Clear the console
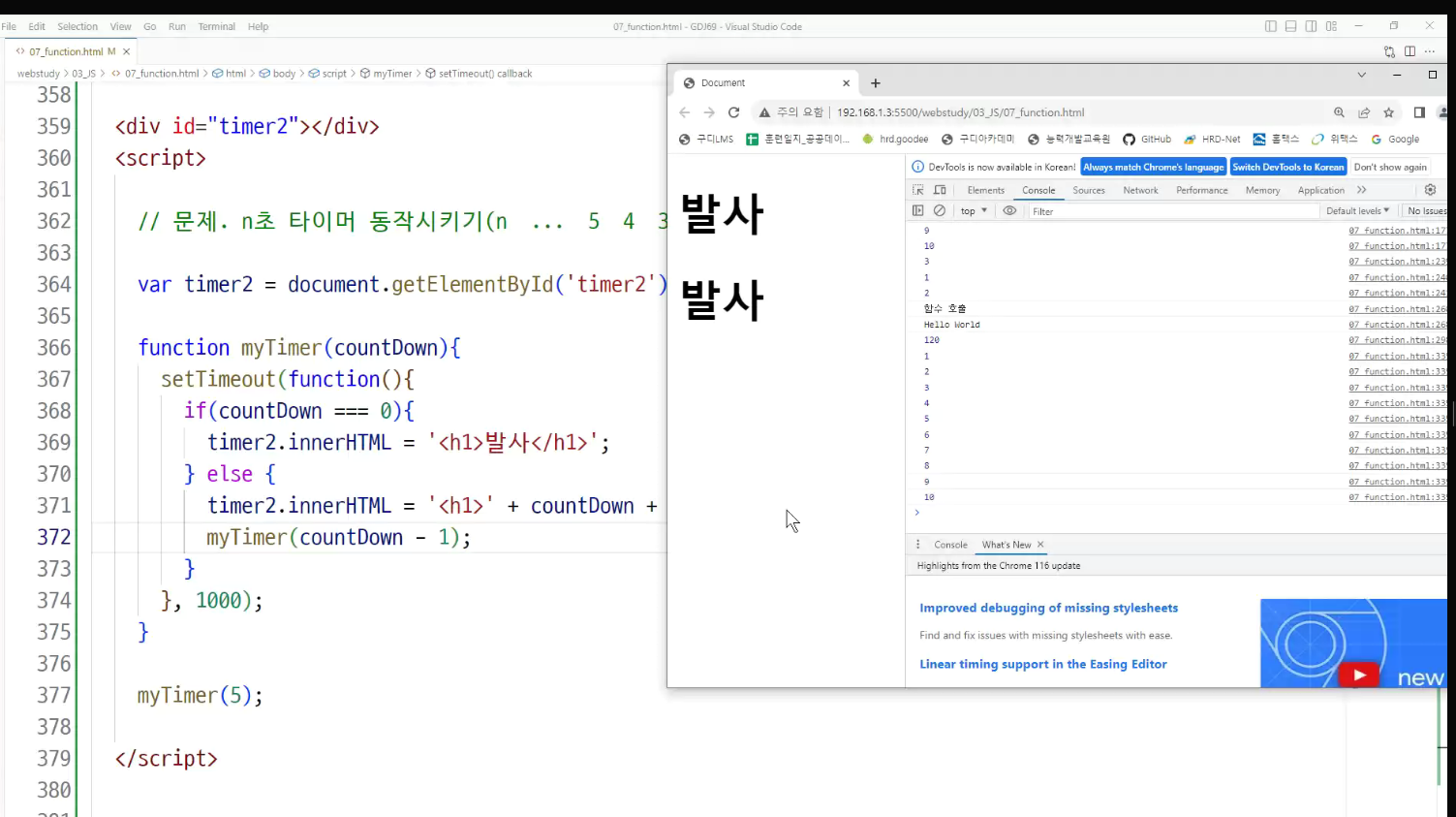This screenshot has width=1456, height=817. click(940, 210)
